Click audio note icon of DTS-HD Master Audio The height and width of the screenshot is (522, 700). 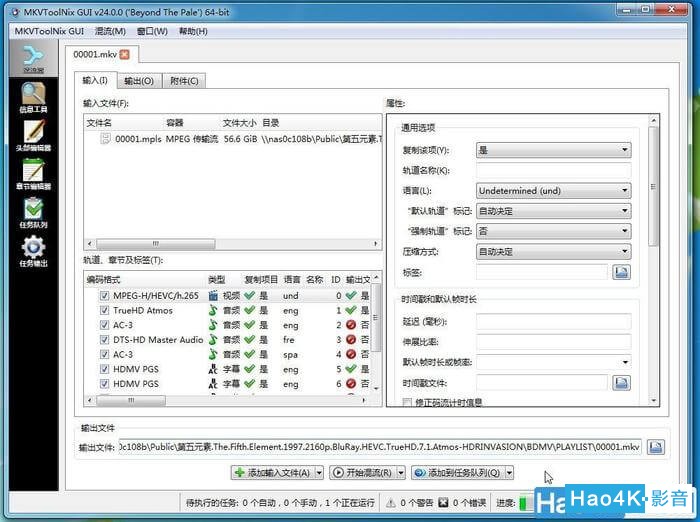(213, 340)
